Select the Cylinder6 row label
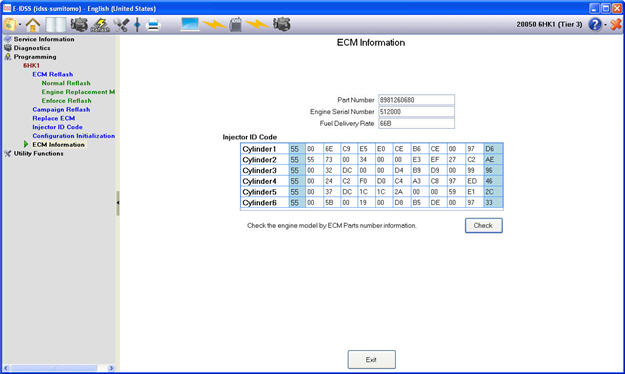 coord(259,203)
